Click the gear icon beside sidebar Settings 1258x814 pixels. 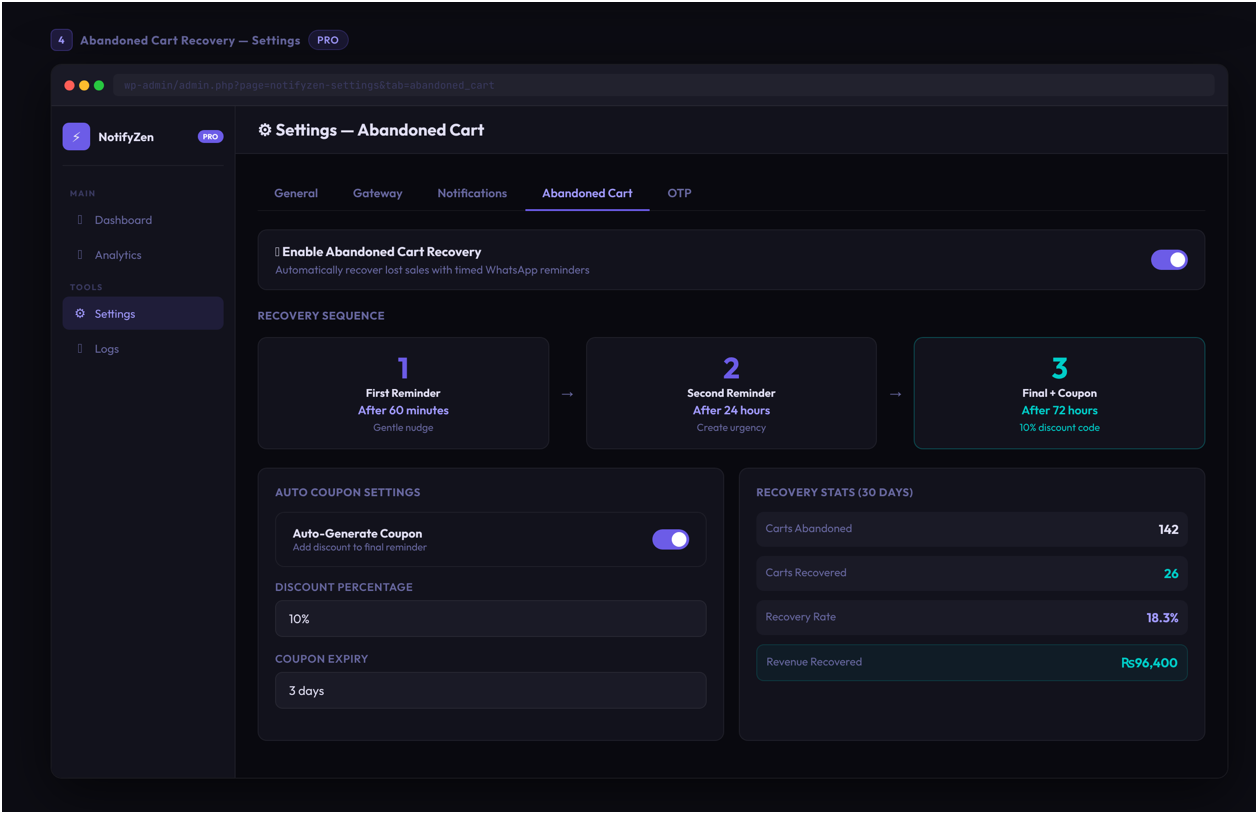(80, 314)
